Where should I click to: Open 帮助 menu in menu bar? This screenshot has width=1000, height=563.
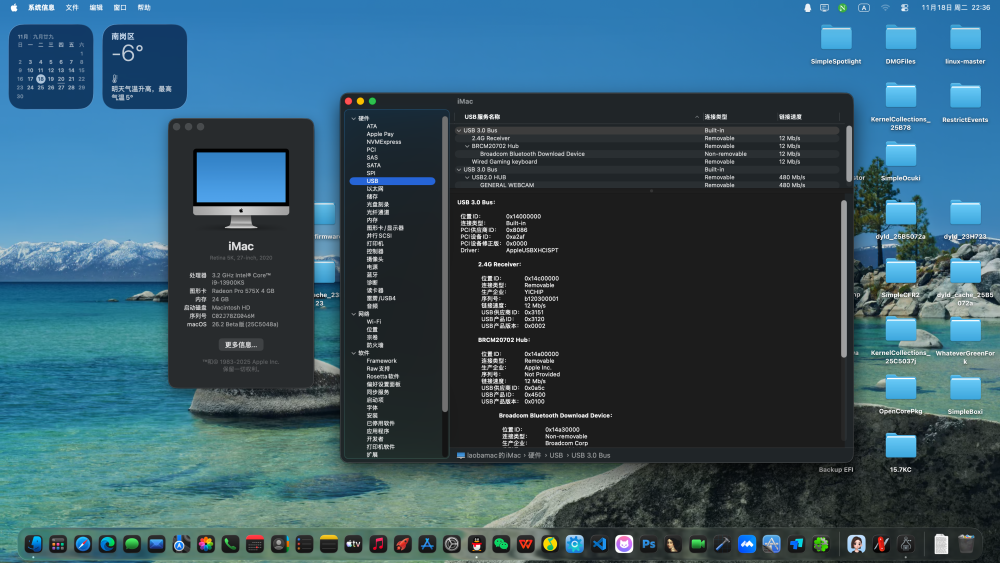[144, 8]
